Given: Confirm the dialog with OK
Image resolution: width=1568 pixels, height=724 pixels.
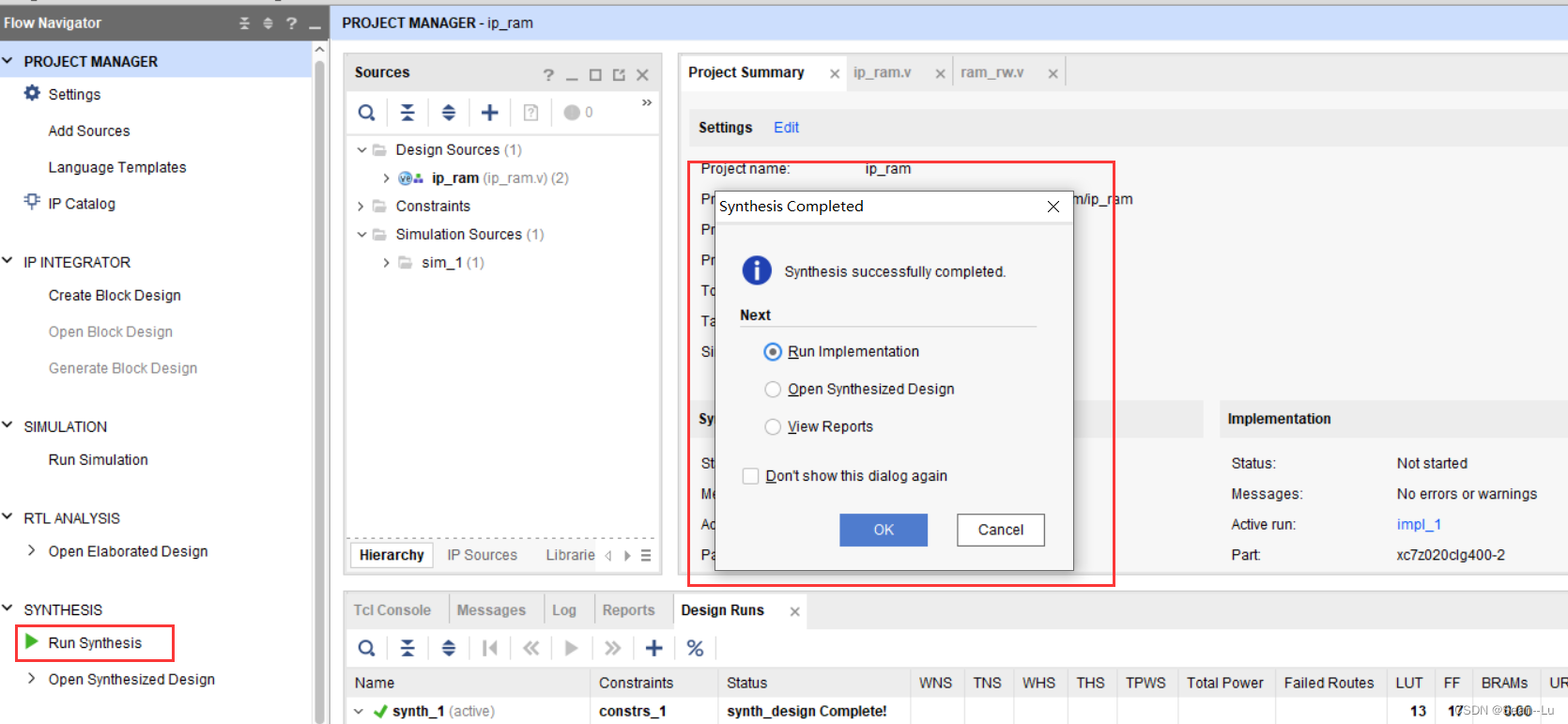Looking at the screenshot, I should click(x=884, y=530).
